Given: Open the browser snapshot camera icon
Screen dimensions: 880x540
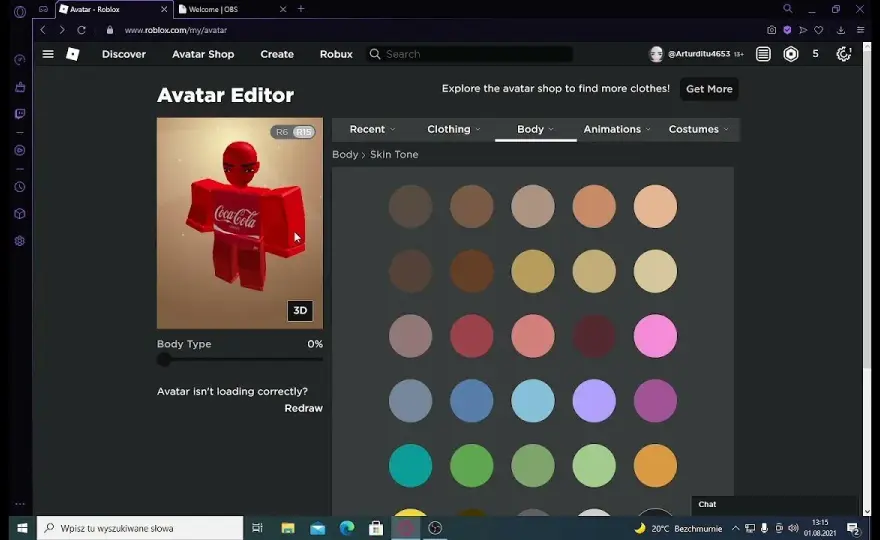Looking at the screenshot, I should coord(772,30).
